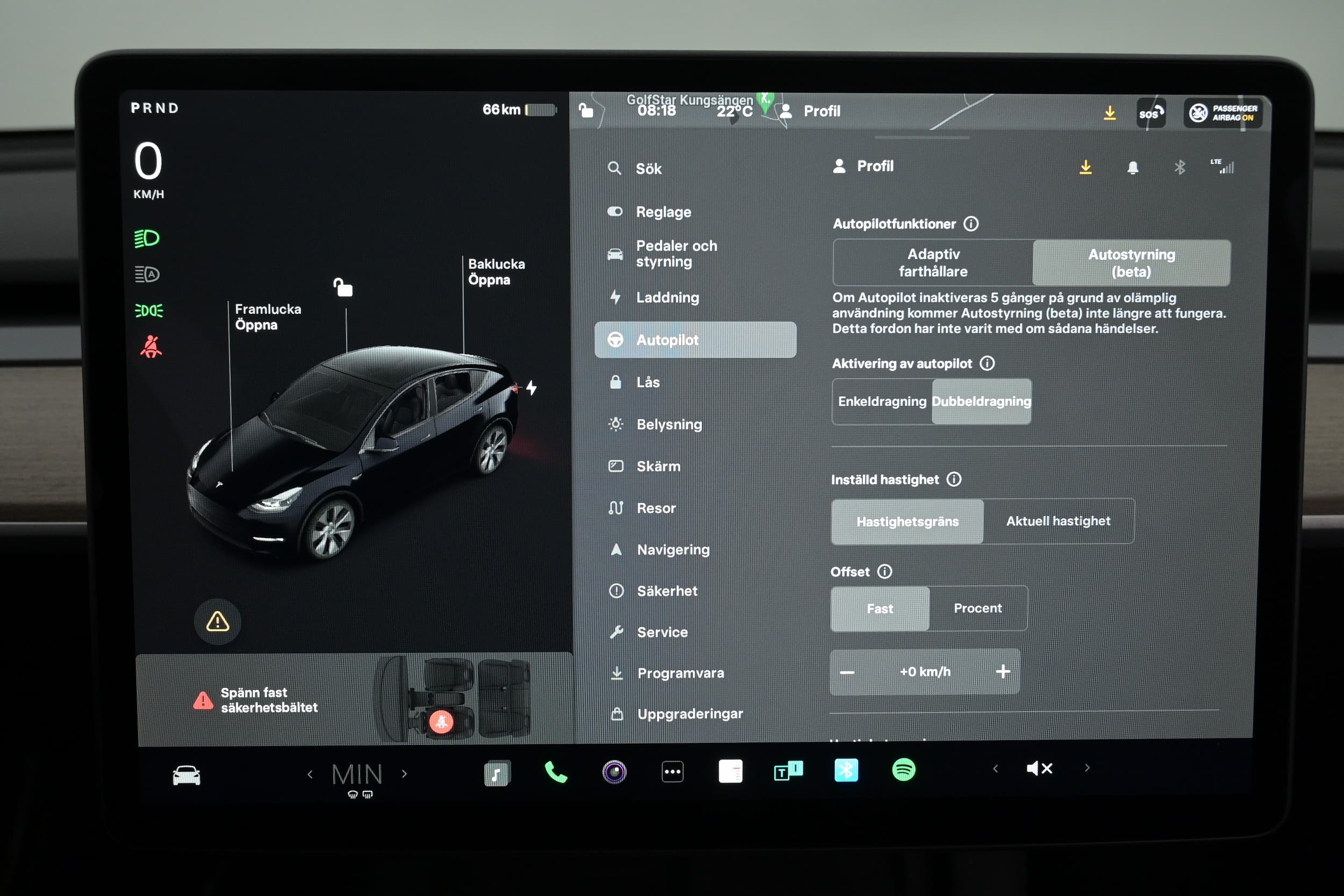Select Adaptiv farthållare option

pos(933,262)
